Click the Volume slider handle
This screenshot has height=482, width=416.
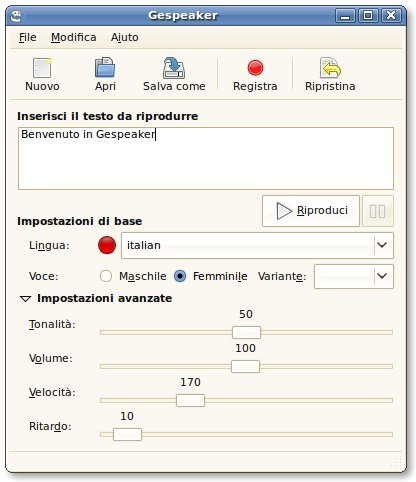point(245,366)
